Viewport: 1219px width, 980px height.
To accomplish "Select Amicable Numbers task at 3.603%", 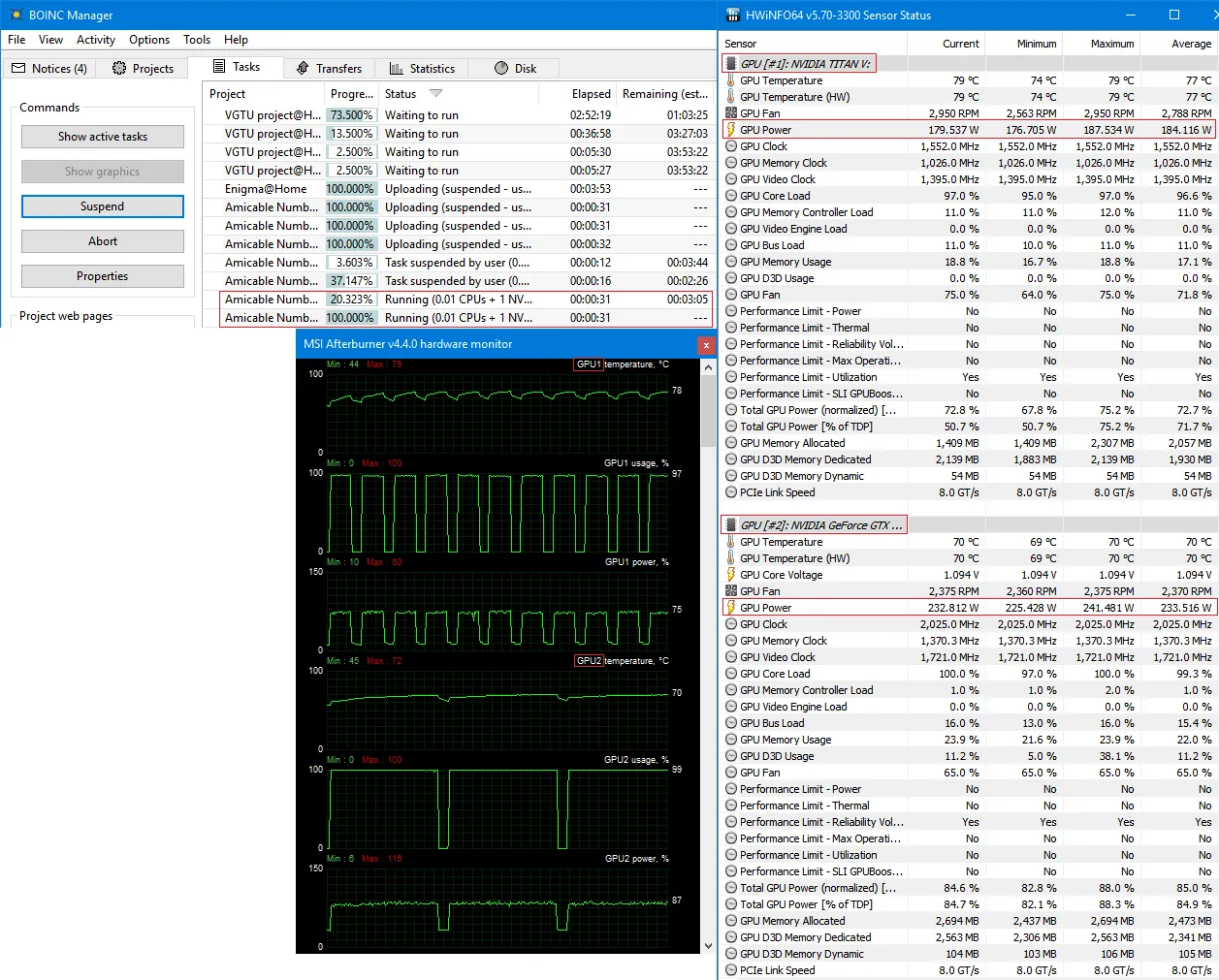I will (458, 263).
